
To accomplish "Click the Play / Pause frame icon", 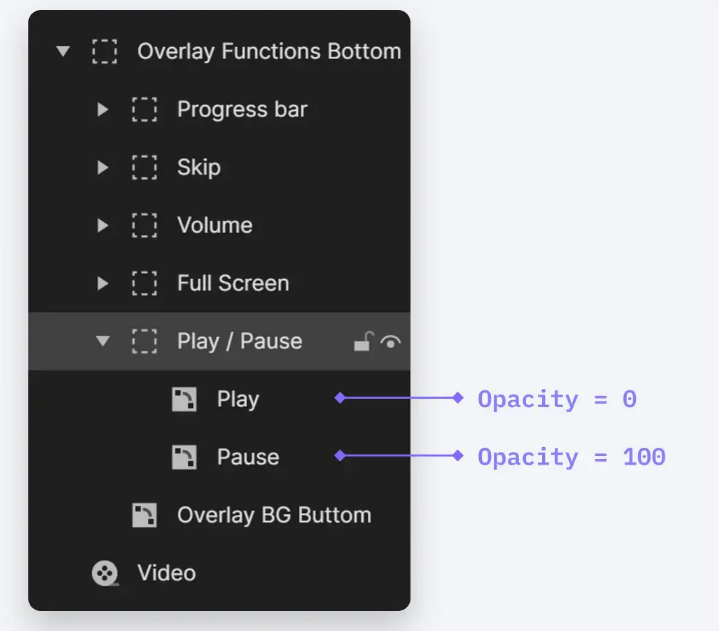I will 144,341.
